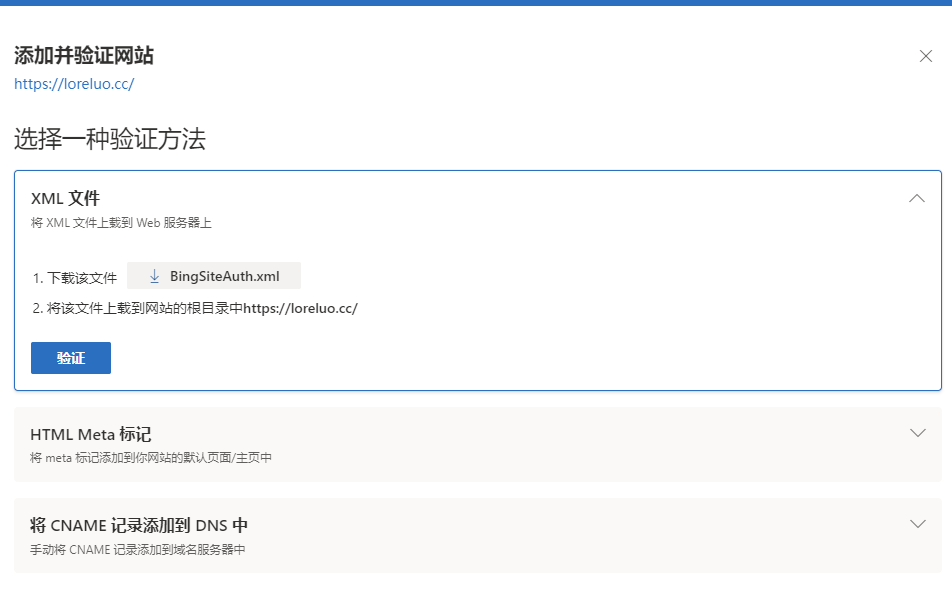Expand the HTML Meta 标记 chevron
This screenshot has width=952, height=609.
pyautogui.click(x=917, y=433)
